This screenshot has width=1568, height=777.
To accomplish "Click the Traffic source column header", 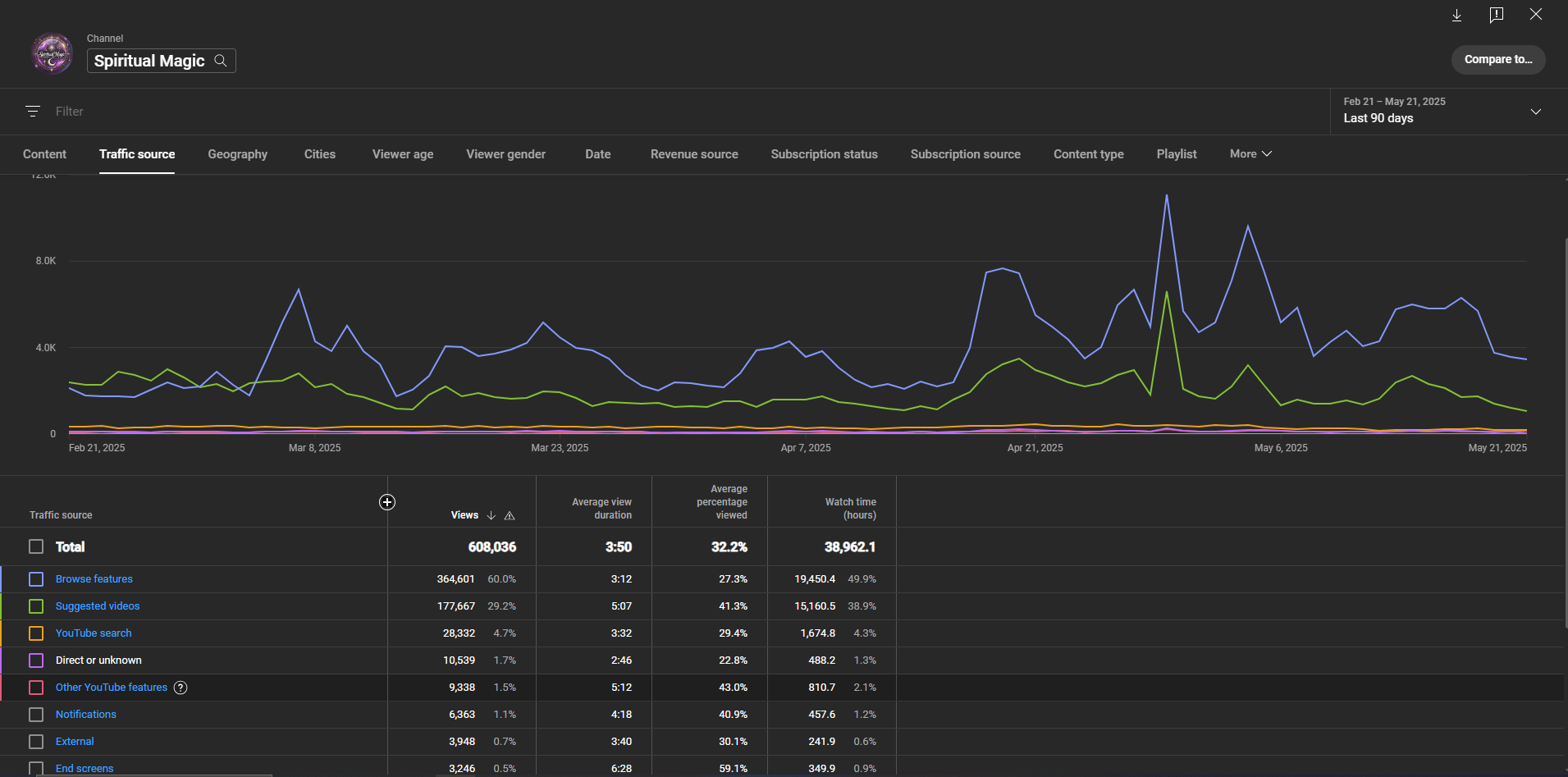I will [61, 515].
